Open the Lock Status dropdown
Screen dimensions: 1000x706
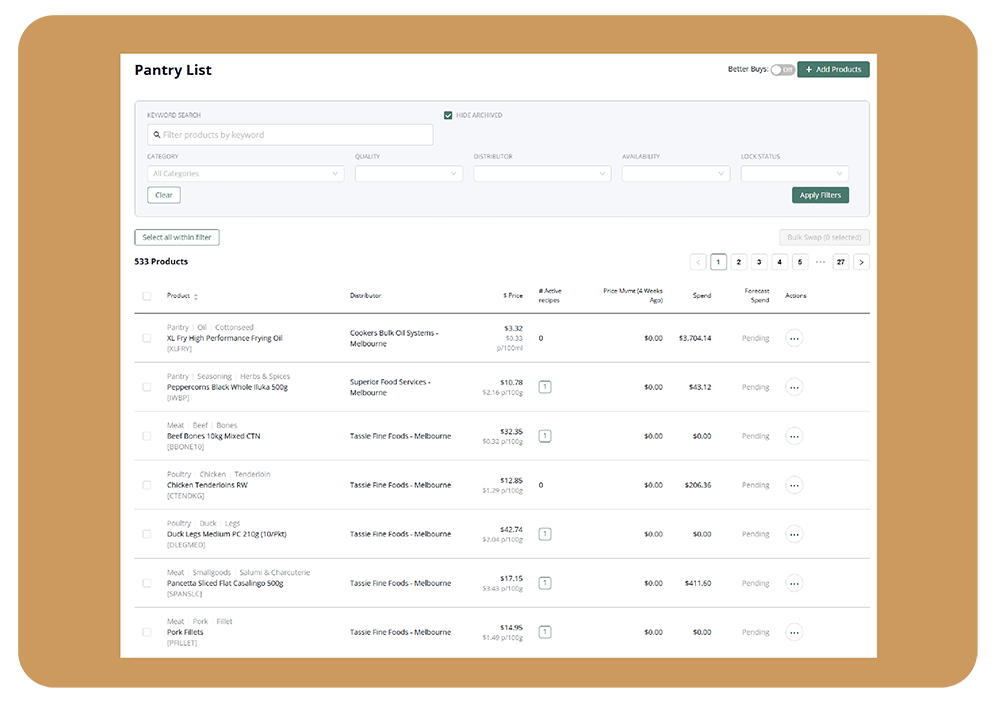[x=794, y=174]
